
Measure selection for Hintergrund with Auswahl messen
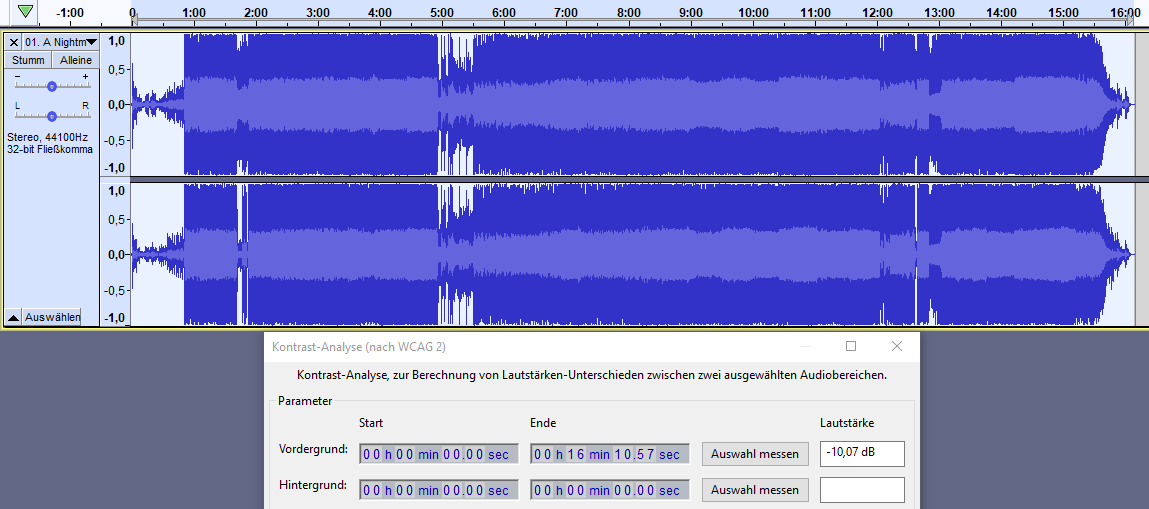755,490
